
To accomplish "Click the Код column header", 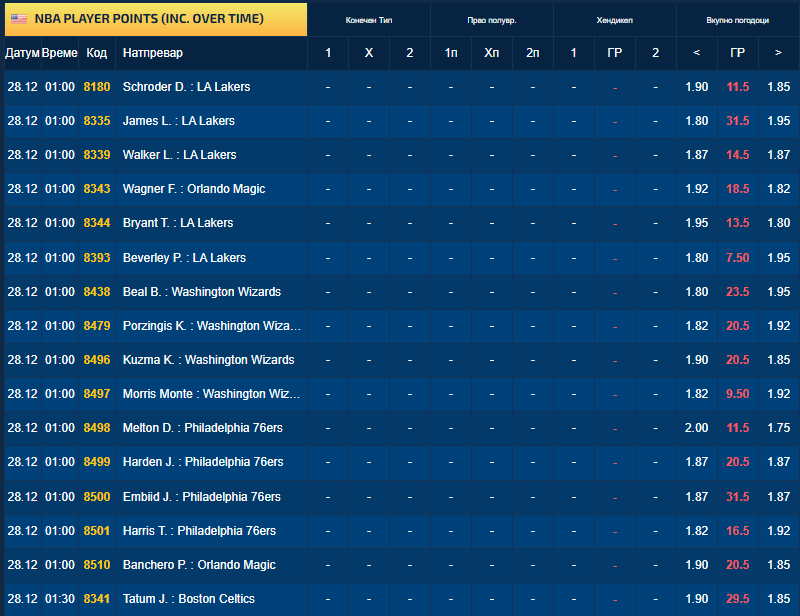I will 96,53.
